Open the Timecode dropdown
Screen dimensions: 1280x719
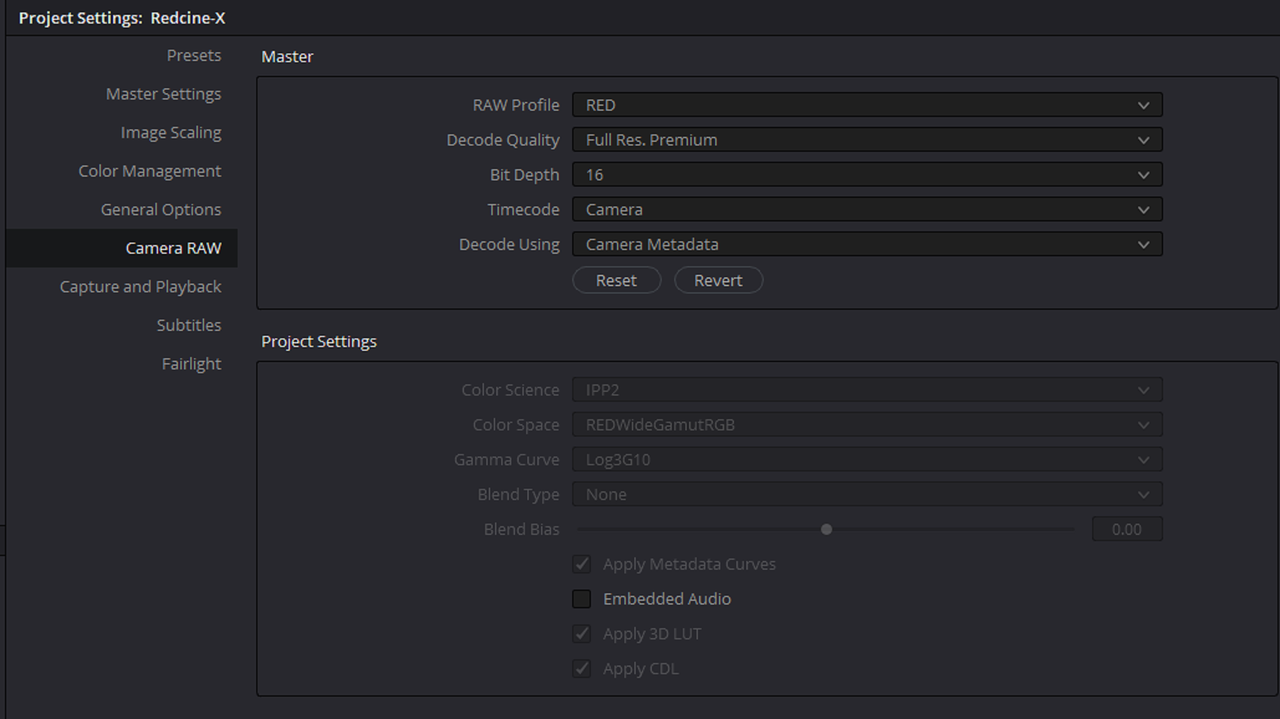[867, 210]
